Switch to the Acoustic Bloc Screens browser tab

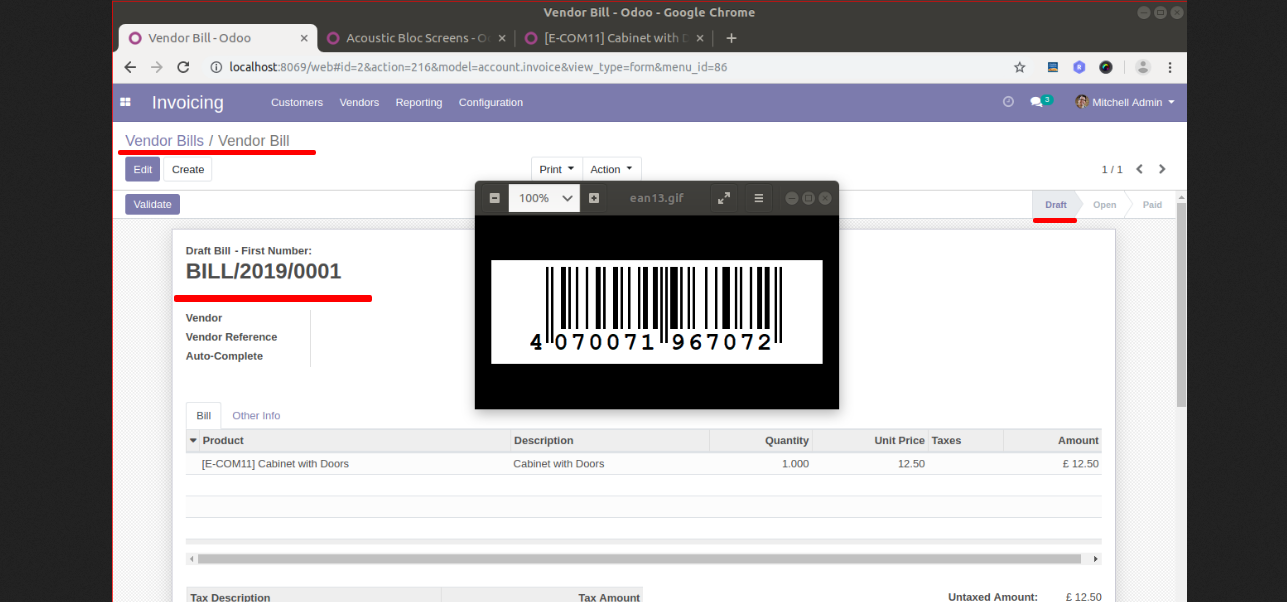click(417, 38)
